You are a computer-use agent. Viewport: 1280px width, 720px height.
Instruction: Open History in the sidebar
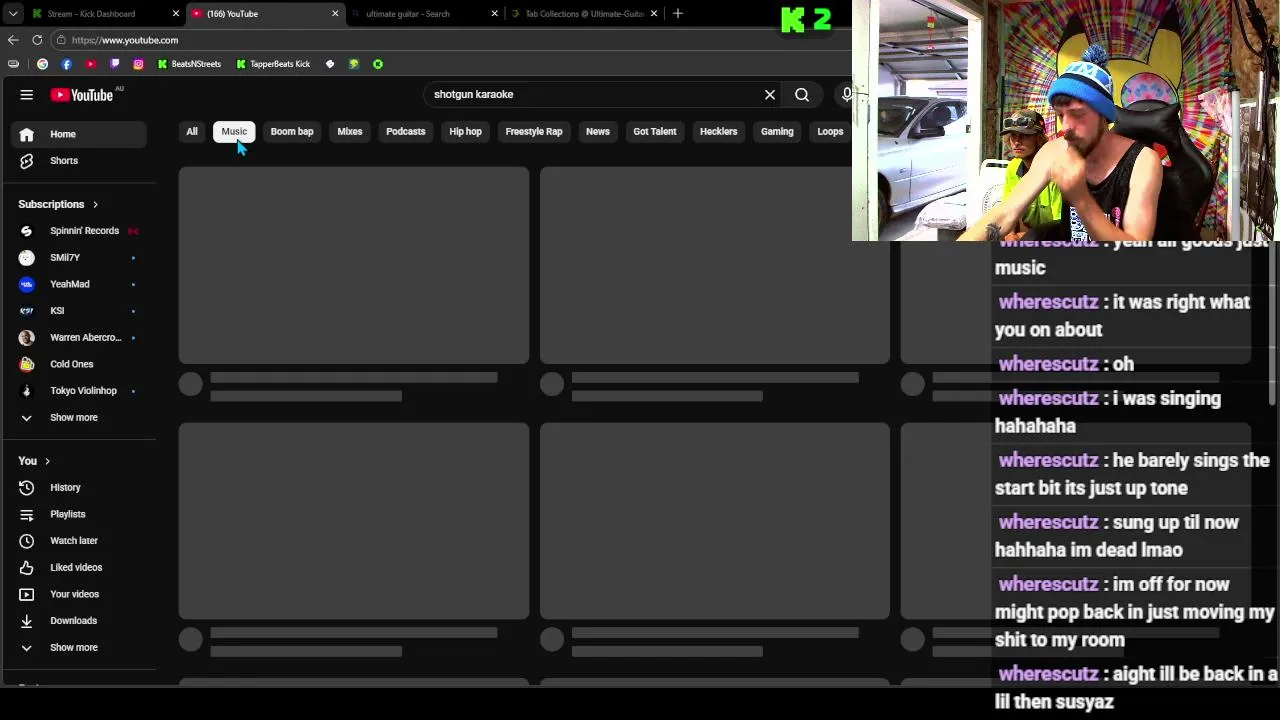pyautogui.click(x=78, y=488)
